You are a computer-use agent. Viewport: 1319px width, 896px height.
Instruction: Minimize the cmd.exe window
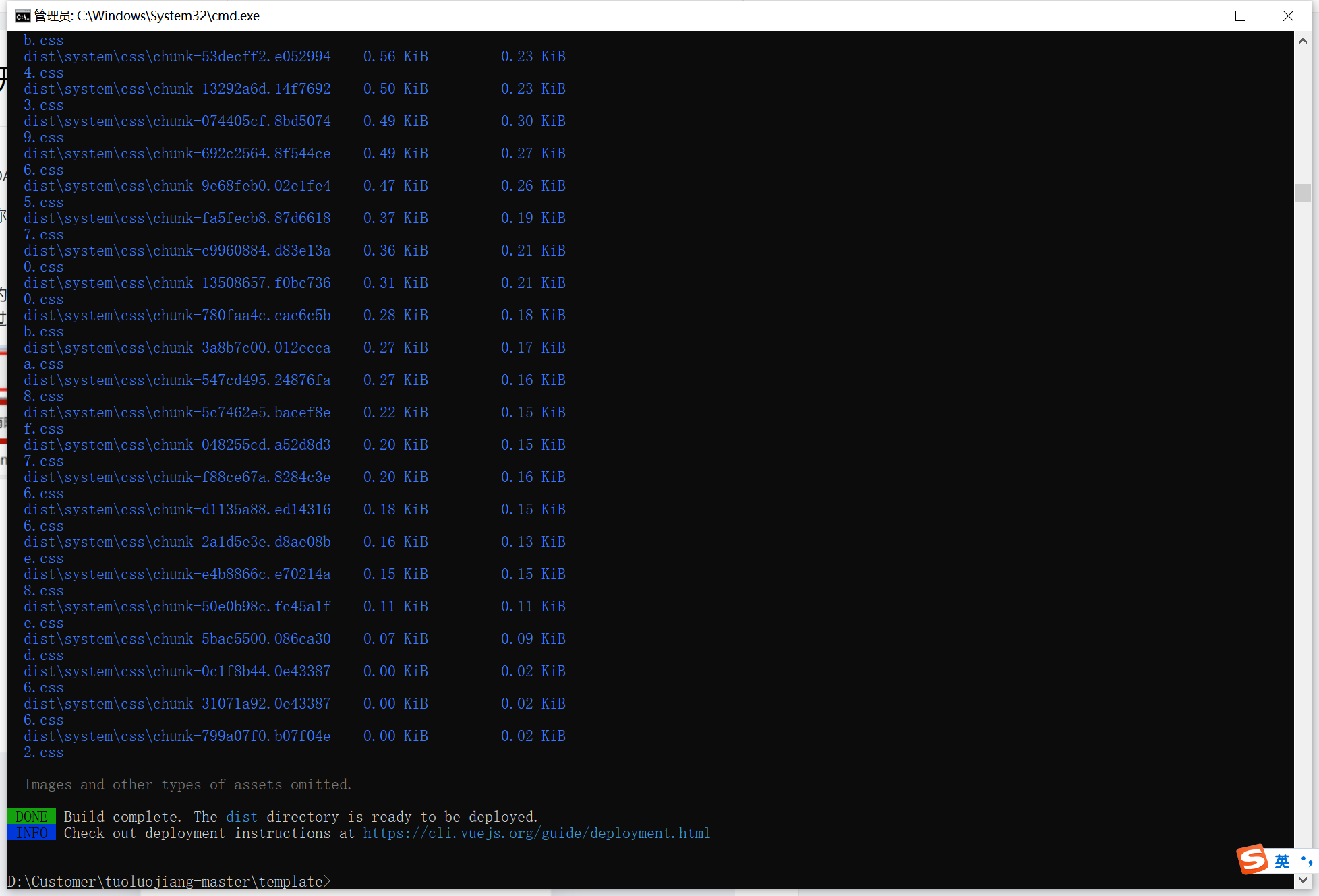click(1194, 16)
